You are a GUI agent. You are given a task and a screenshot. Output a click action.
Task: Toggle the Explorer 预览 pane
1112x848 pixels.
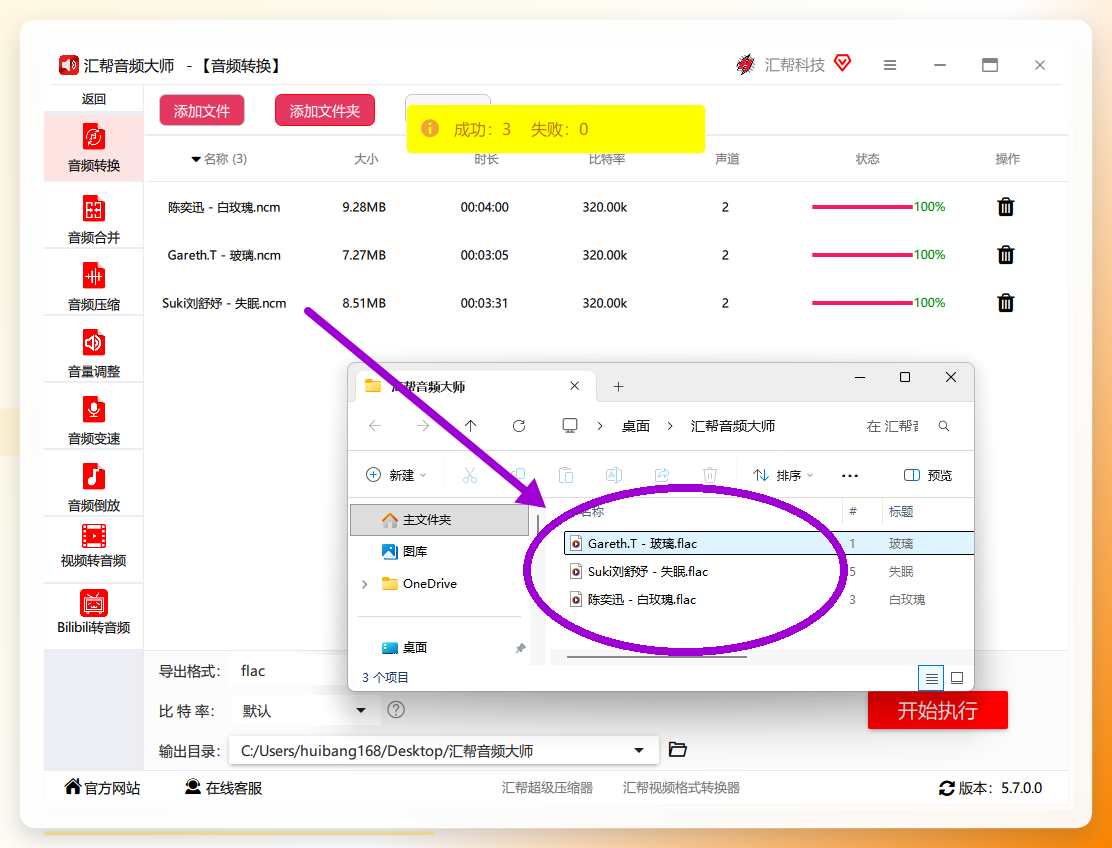click(x=928, y=475)
